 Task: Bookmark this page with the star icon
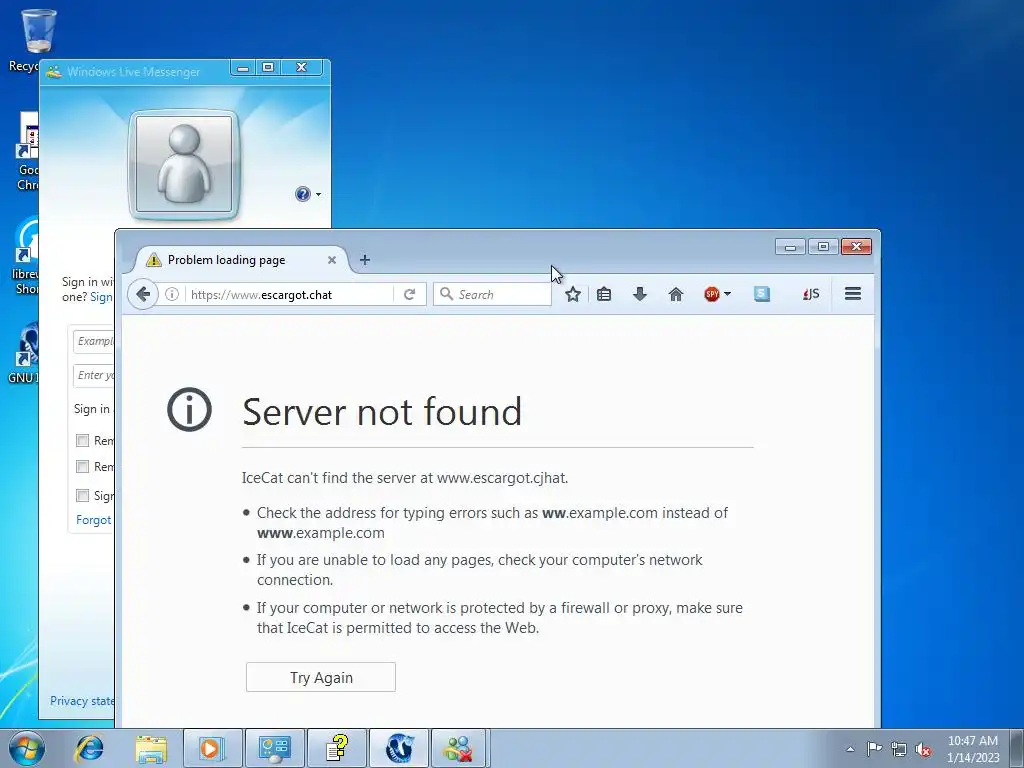pos(573,295)
